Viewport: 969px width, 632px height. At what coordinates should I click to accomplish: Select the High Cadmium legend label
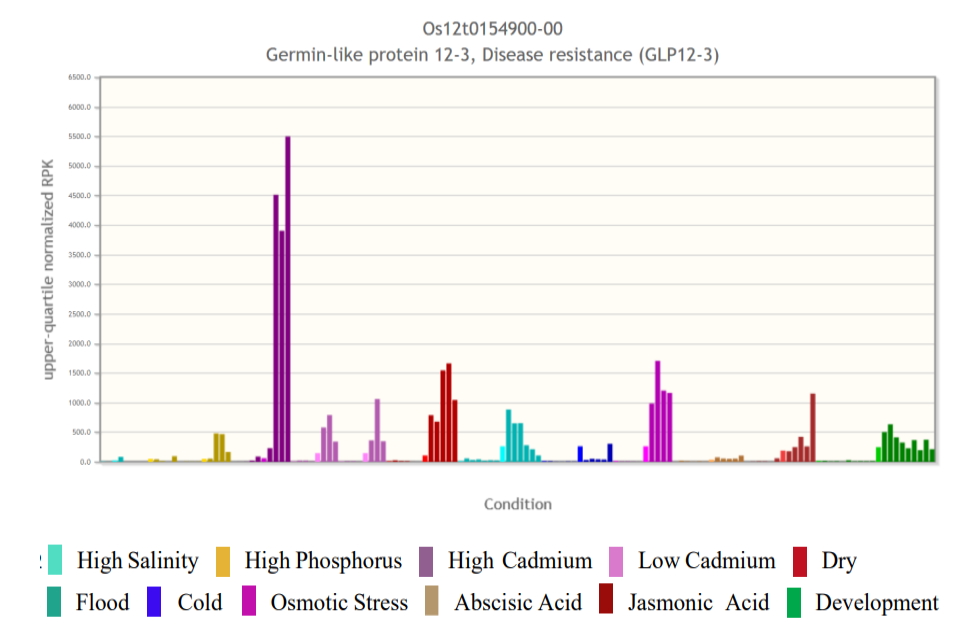tap(520, 561)
